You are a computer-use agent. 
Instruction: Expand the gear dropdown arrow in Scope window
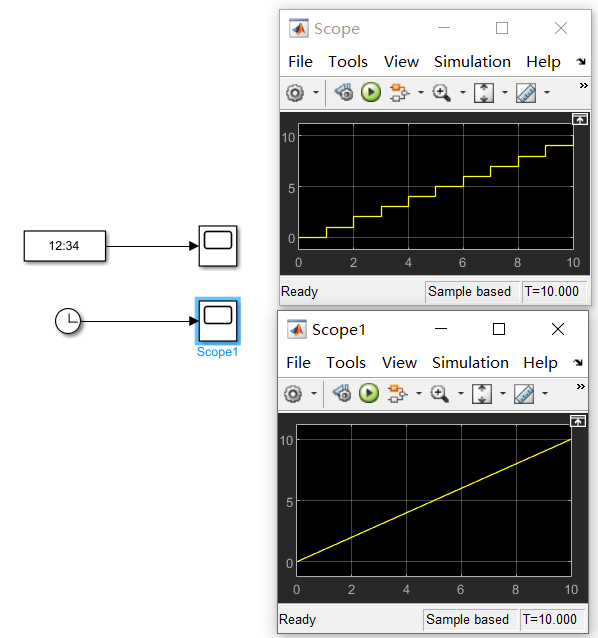[316, 93]
